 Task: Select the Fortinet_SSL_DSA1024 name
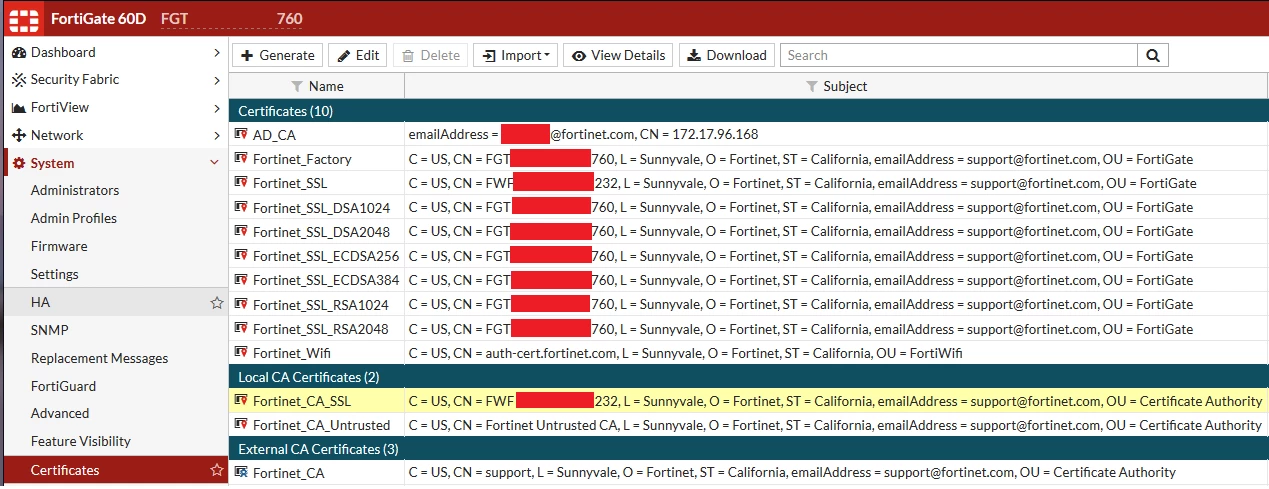click(321, 207)
